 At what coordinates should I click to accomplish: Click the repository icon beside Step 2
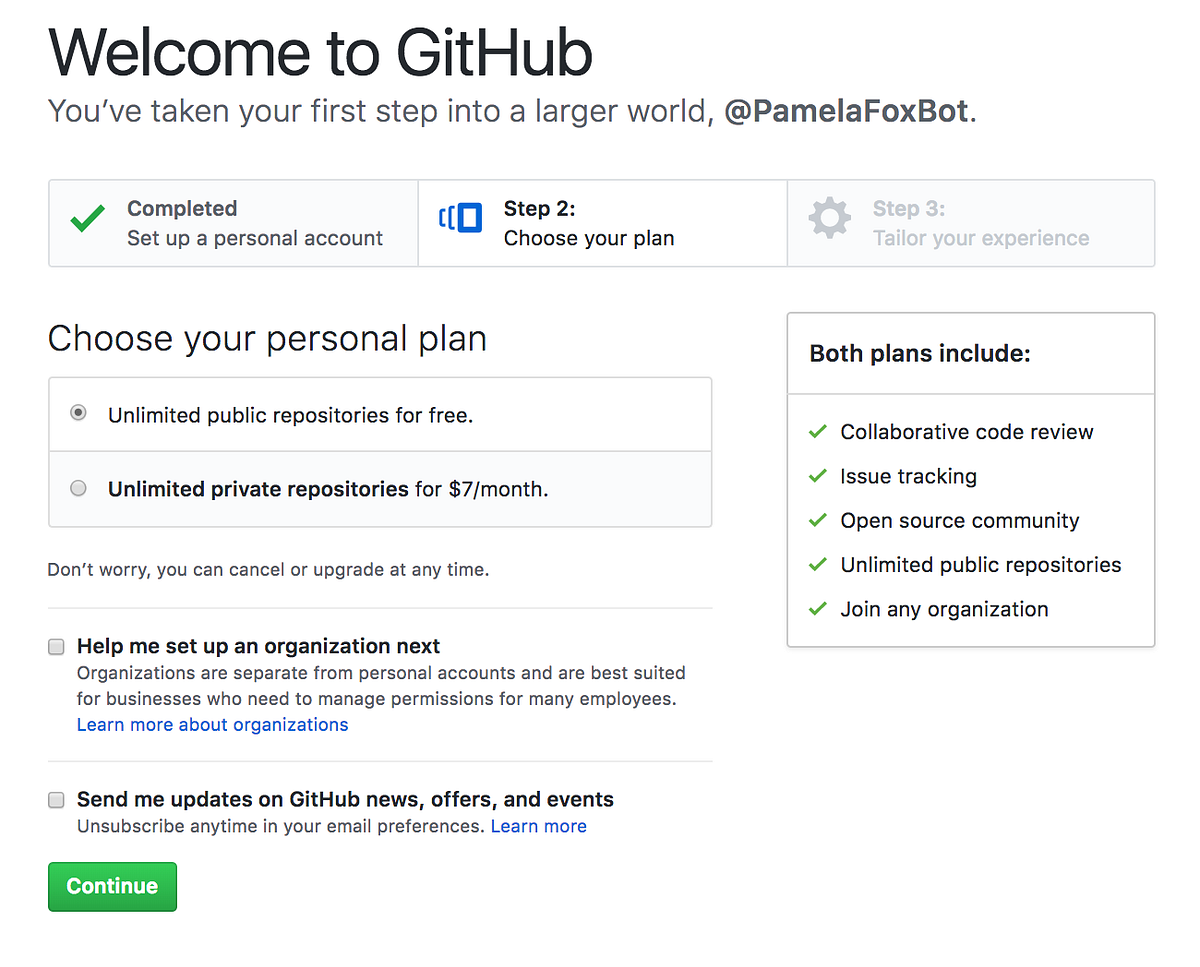coord(460,218)
